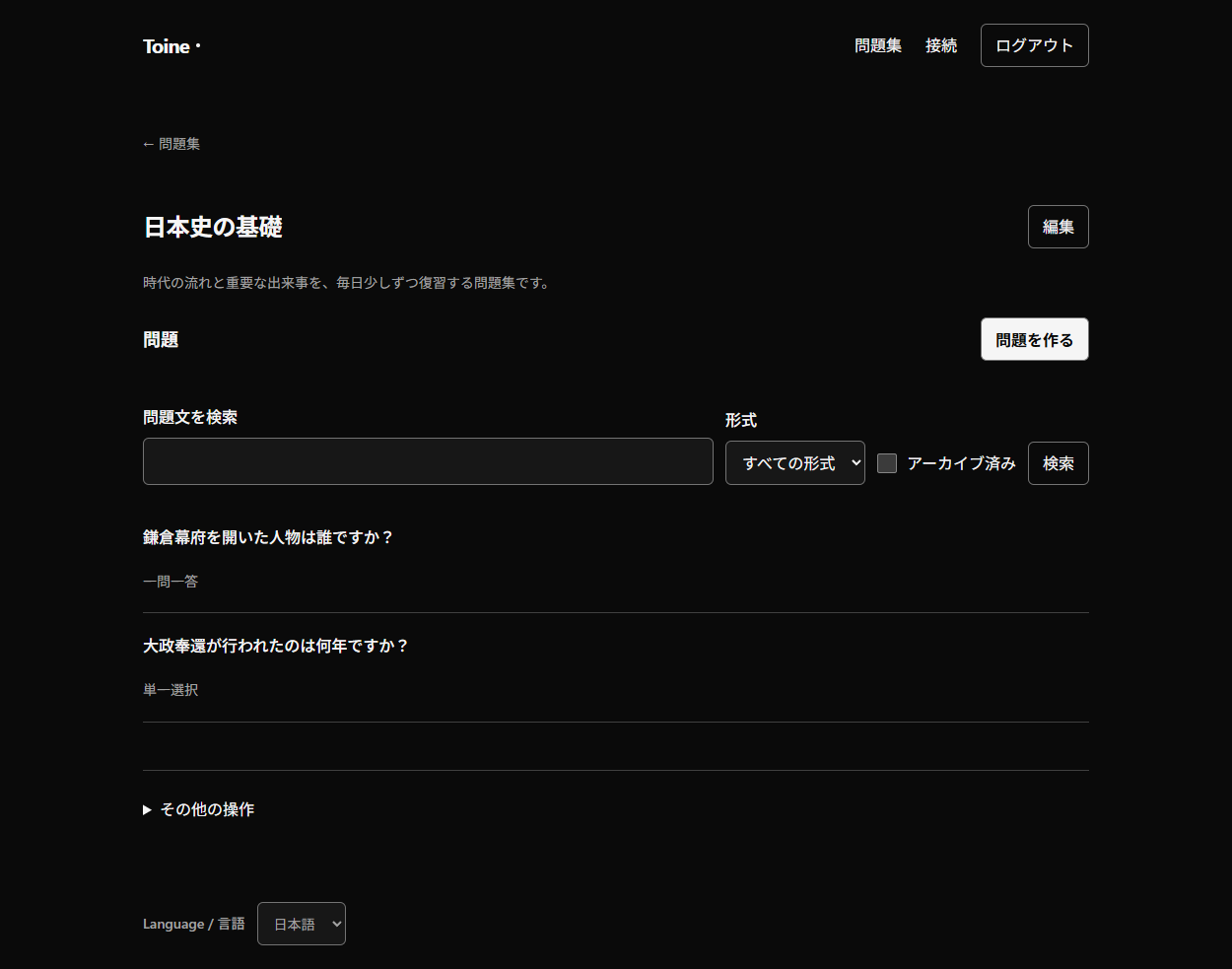The height and width of the screenshot is (969, 1232).
Task: Open the Toine home logo
Action: (171, 46)
